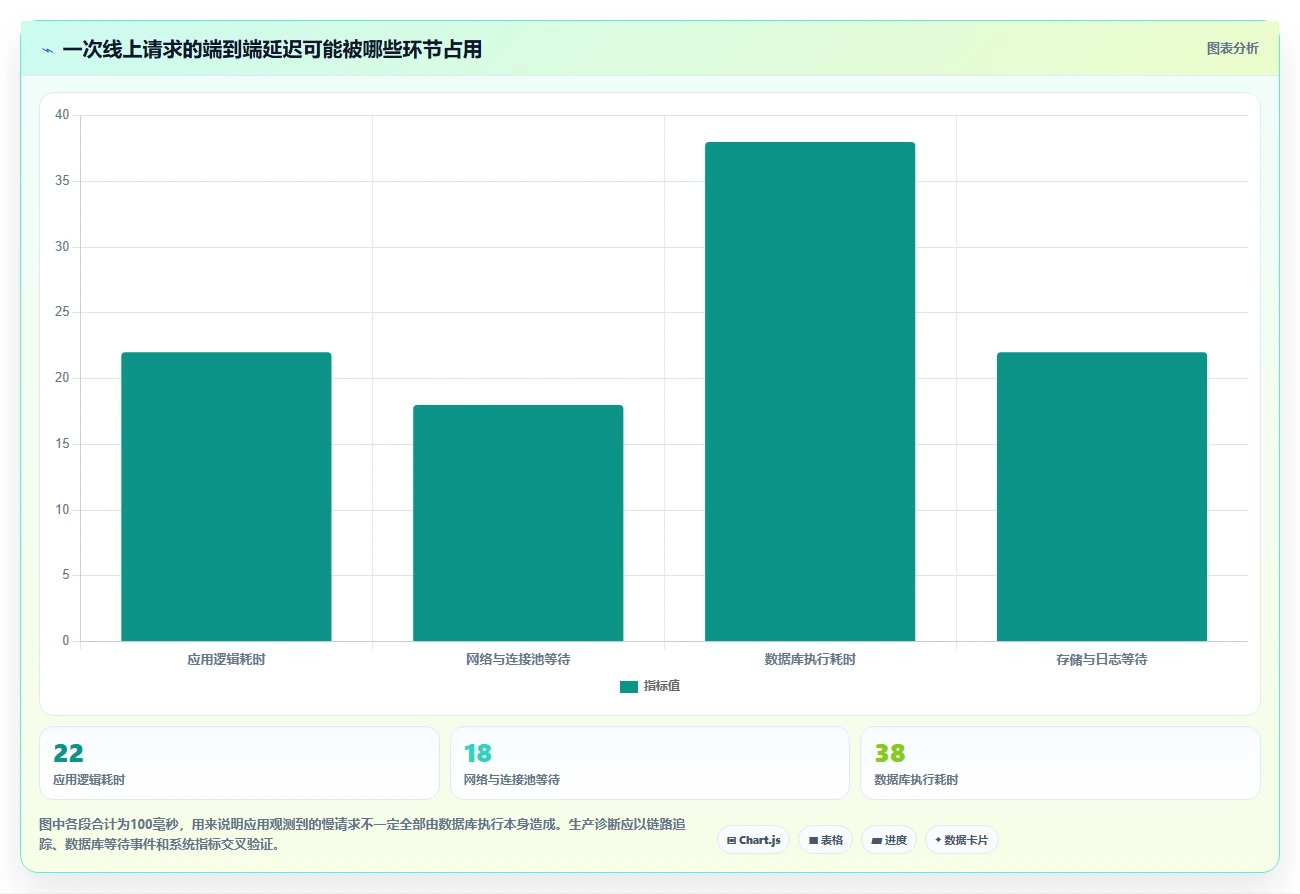
Task: Select the 表格 chip
Action: pos(825,840)
